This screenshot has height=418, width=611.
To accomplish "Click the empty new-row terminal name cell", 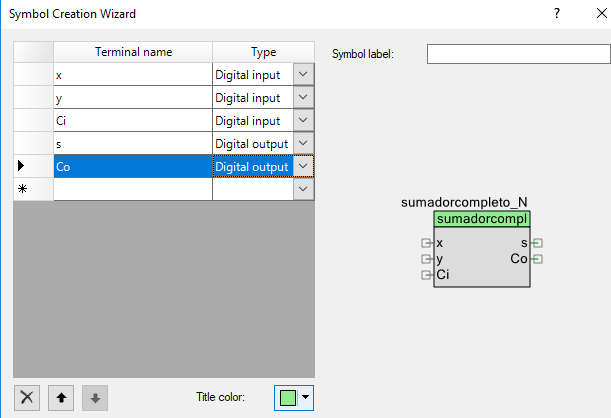I will click(x=133, y=188).
